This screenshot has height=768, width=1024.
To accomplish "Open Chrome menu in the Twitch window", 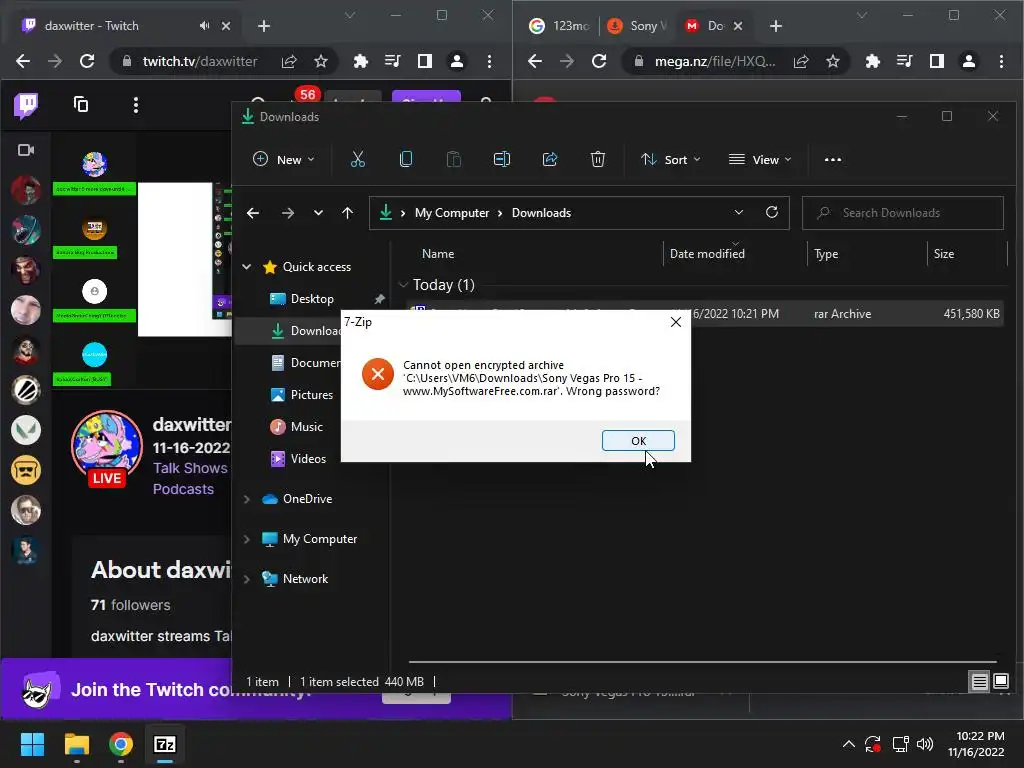I will click(489, 61).
